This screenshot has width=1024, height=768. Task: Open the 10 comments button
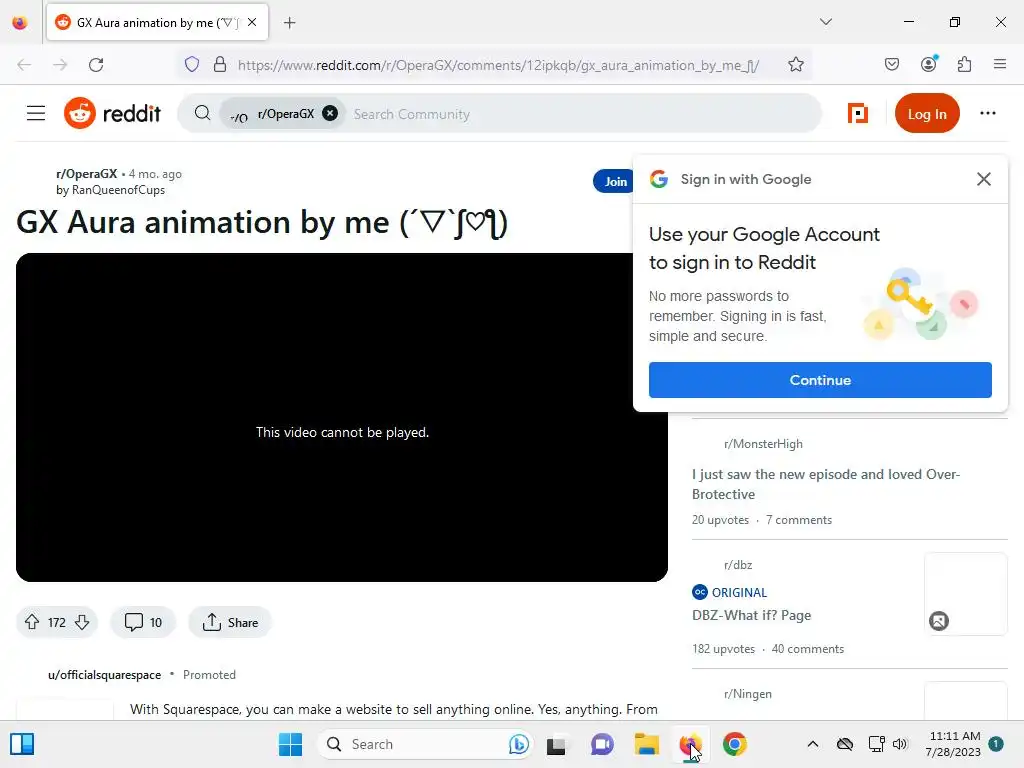coord(143,622)
